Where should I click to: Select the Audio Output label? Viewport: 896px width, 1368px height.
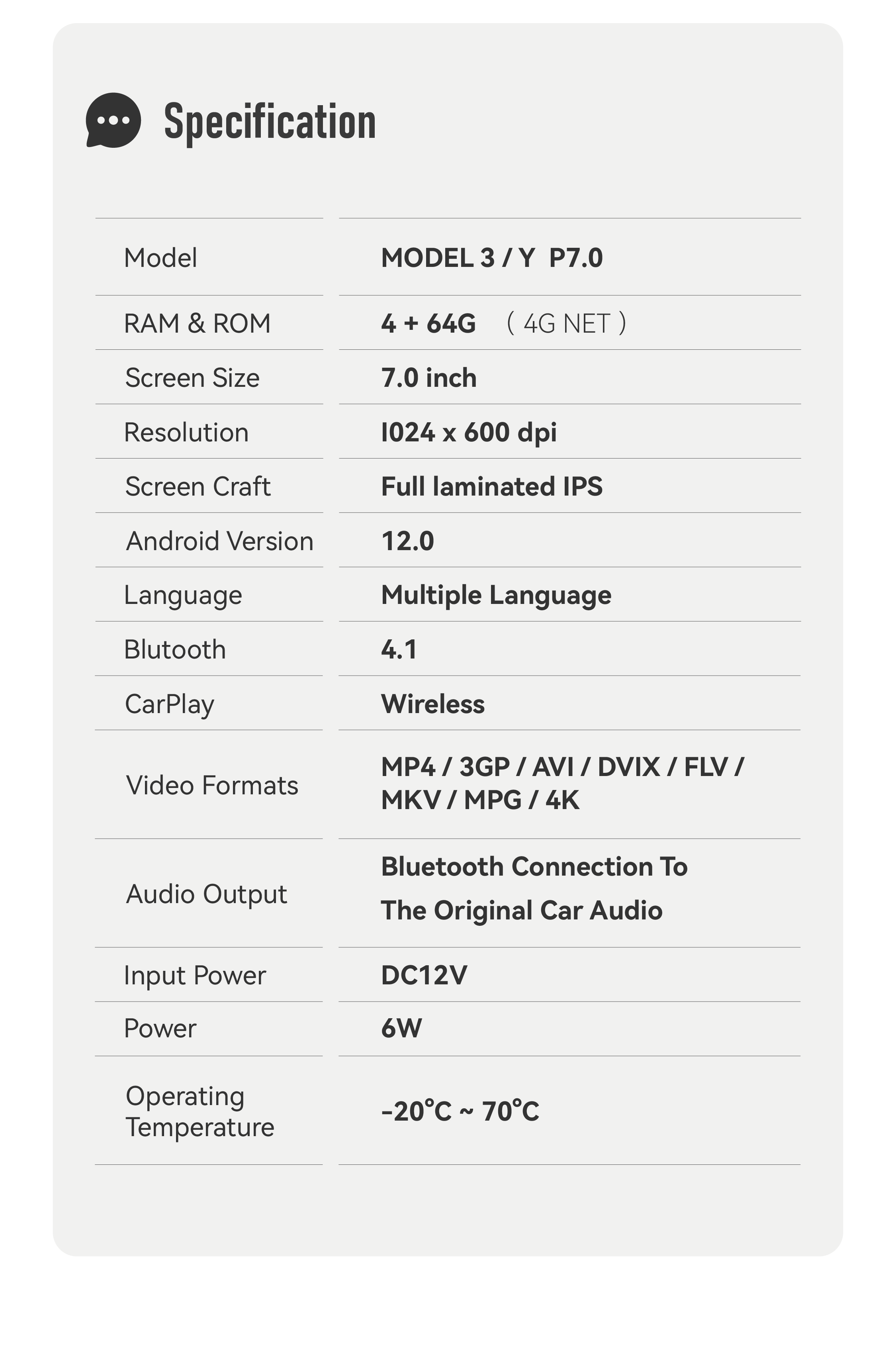pos(206,894)
